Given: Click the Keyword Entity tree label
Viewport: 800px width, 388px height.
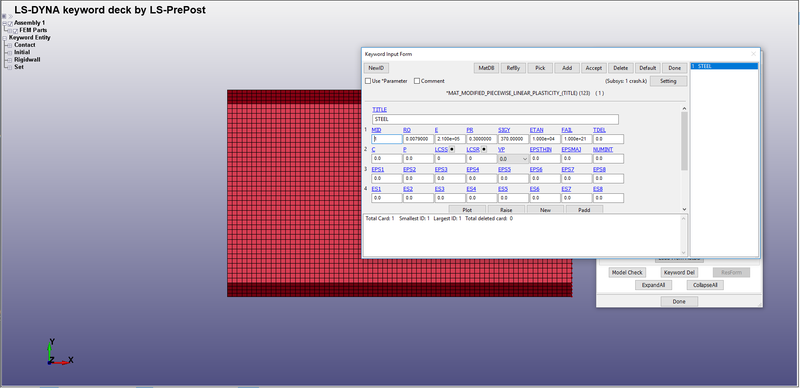Looking at the screenshot, I should point(30,38).
